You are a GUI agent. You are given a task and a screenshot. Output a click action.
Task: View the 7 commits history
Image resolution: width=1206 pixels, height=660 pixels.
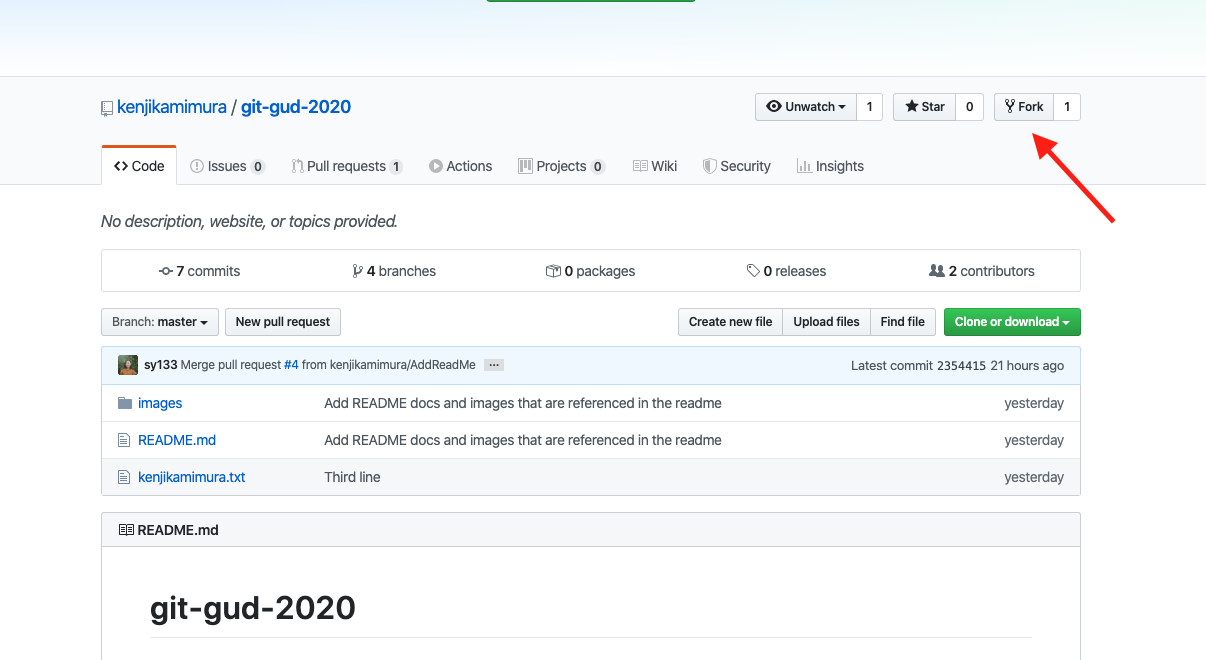tap(199, 271)
